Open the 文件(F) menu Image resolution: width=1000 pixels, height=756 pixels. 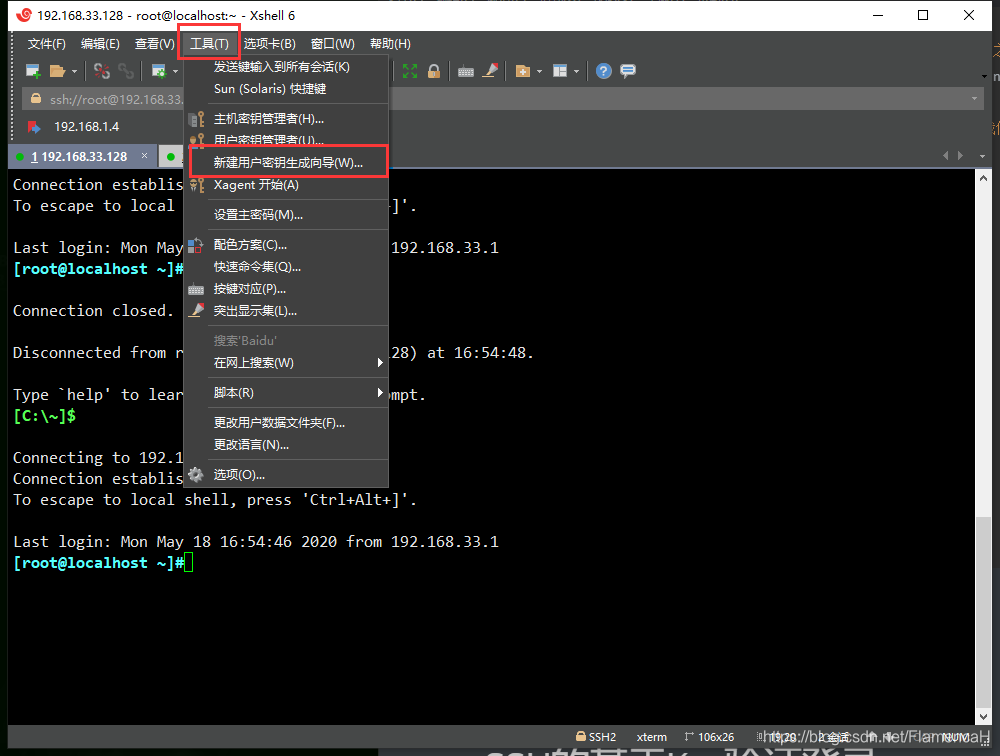[x=47, y=44]
